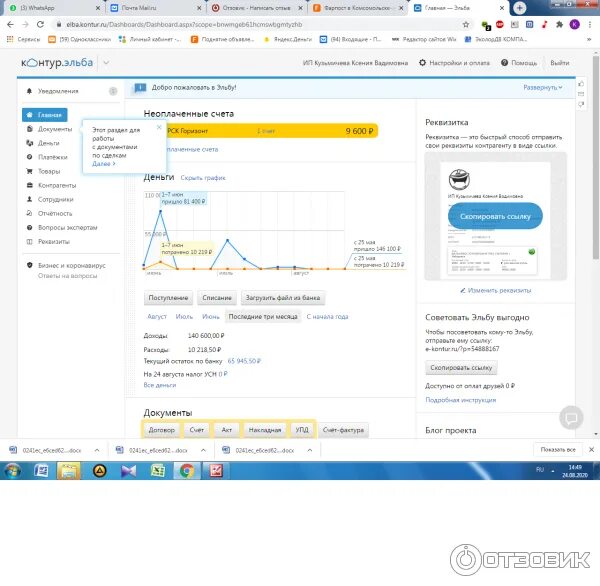Select the Июнь period filter
This screenshot has height=586, width=600.
(x=211, y=317)
